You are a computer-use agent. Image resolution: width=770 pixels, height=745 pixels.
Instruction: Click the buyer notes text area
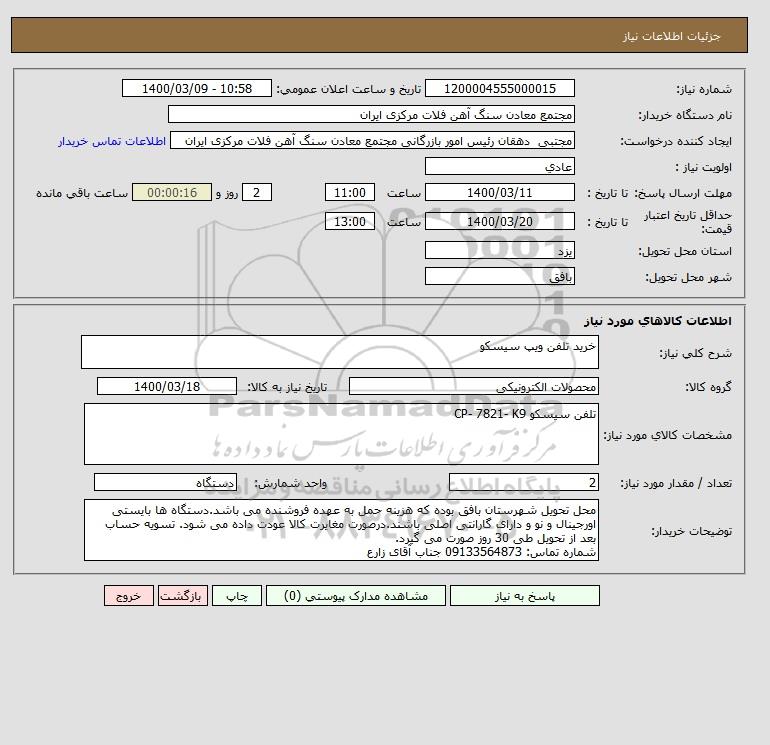pyautogui.click(x=341, y=530)
